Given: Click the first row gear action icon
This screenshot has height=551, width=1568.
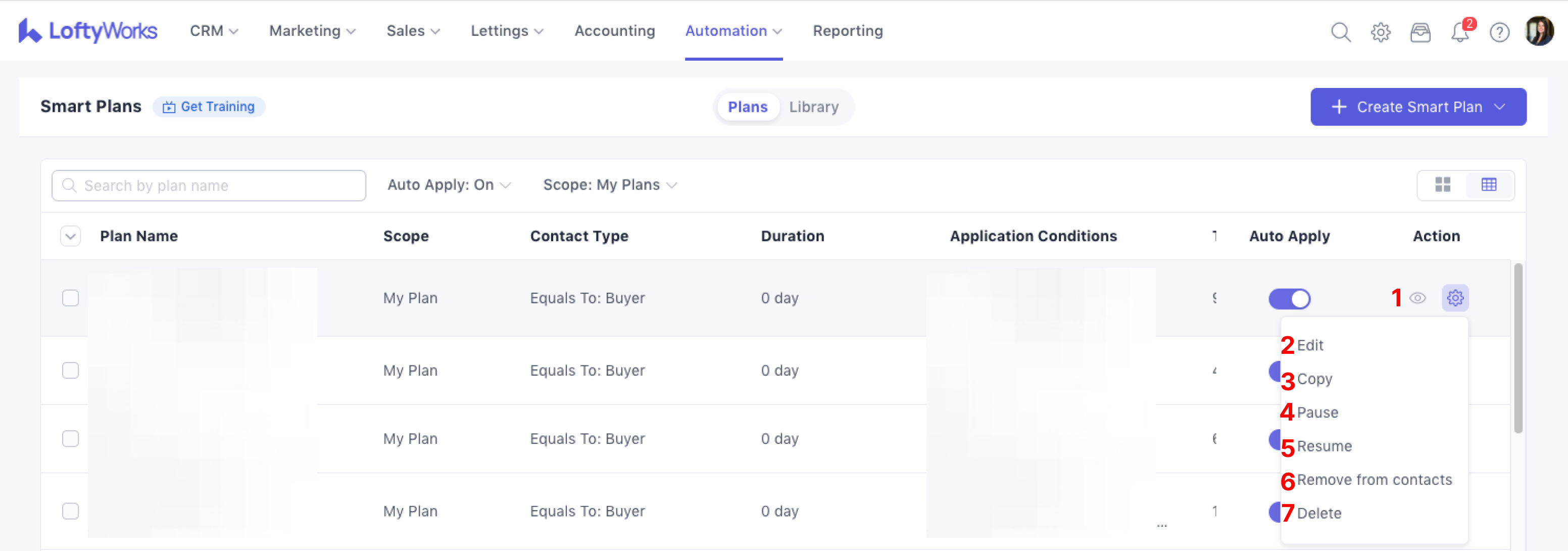Looking at the screenshot, I should (1455, 298).
